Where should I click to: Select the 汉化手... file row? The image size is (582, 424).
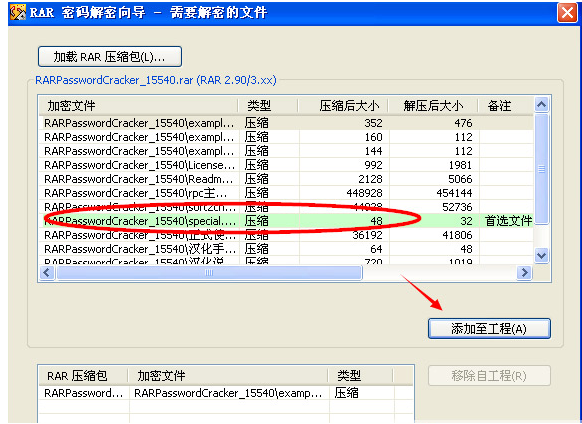[x=286, y=249]
